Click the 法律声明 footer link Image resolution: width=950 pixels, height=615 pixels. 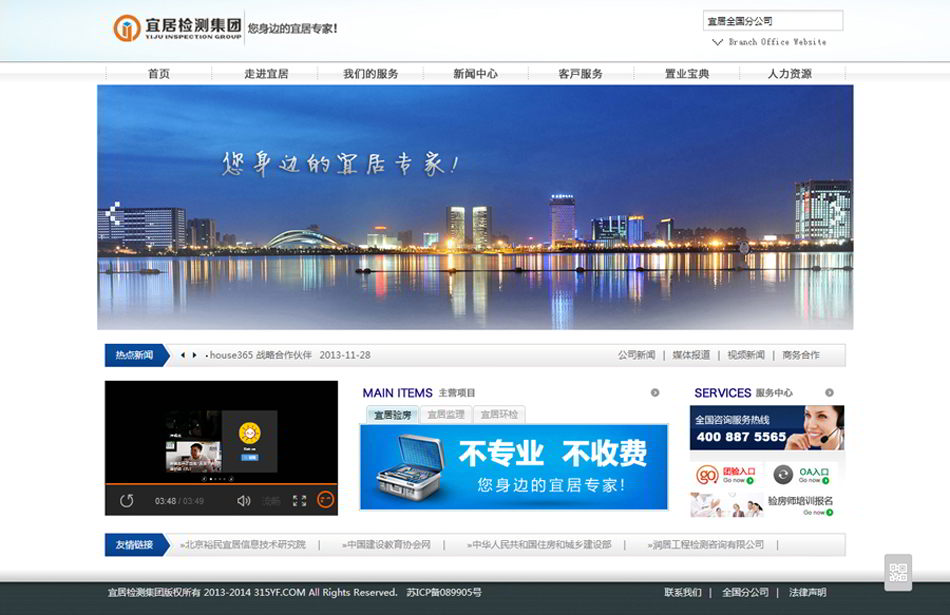(807, 592)
